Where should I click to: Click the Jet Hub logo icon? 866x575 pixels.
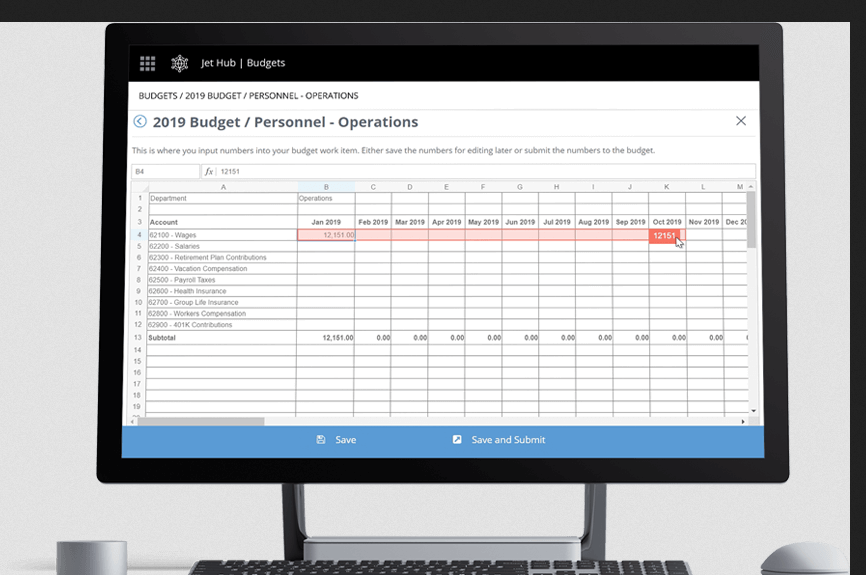point(180,63)
